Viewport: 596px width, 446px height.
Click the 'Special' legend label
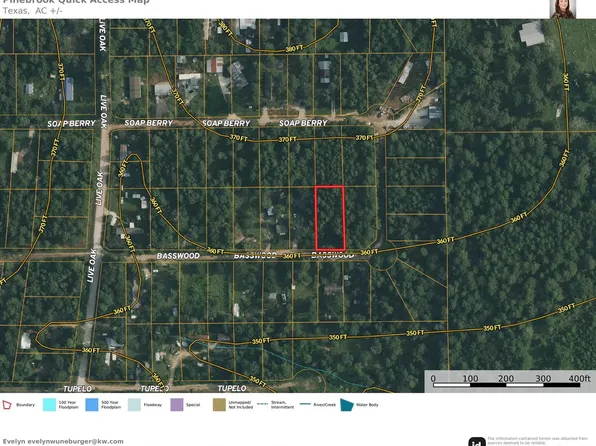click(x=193, y=405)
